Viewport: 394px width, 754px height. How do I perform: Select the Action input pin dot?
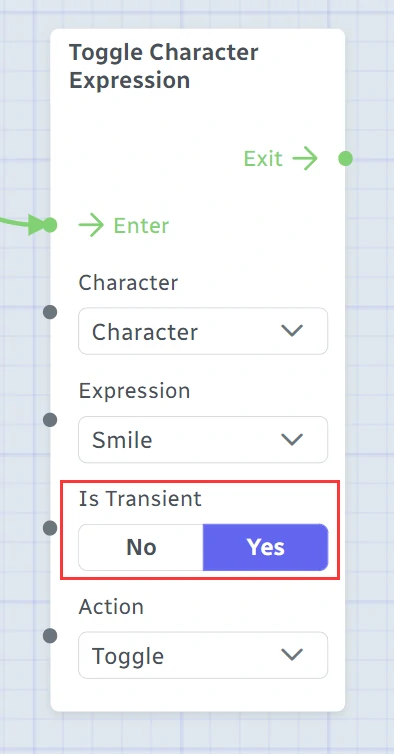(50, 636)
